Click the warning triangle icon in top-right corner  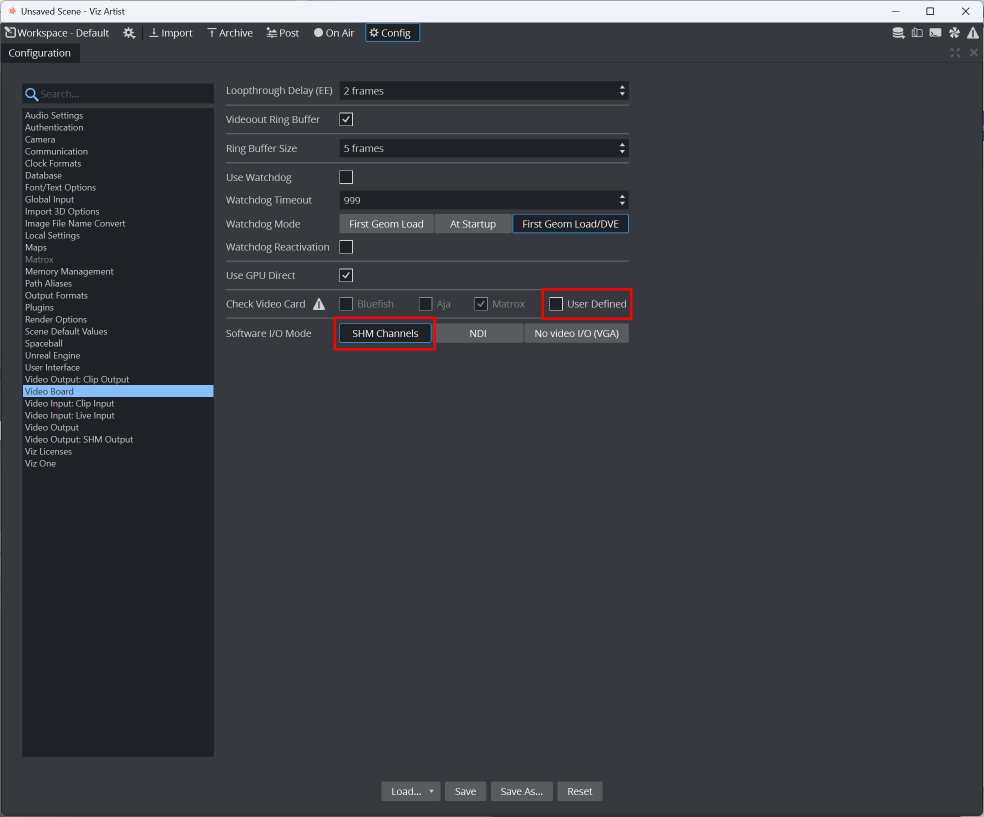coord(972,33)
